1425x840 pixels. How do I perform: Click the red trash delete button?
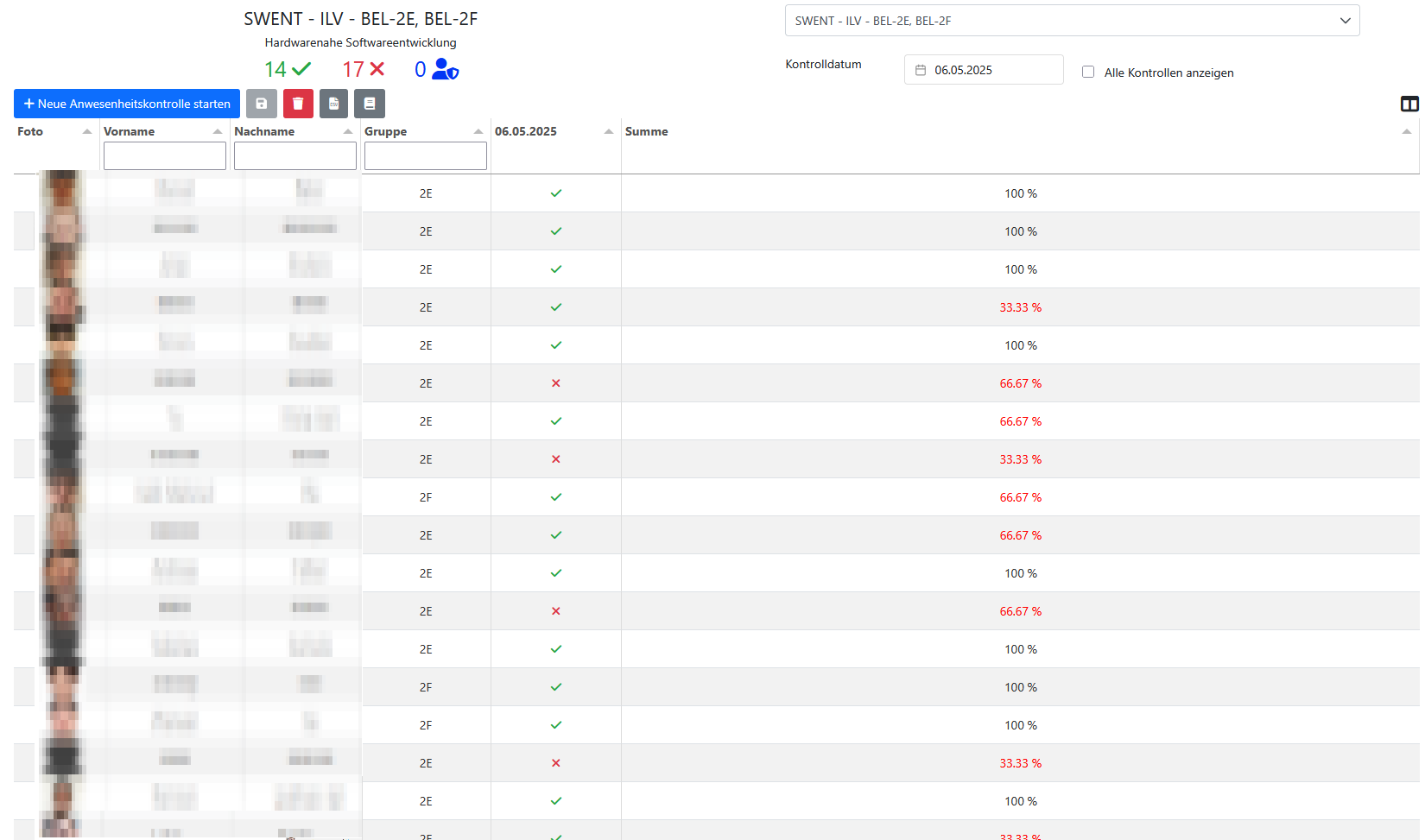point(298,104)
